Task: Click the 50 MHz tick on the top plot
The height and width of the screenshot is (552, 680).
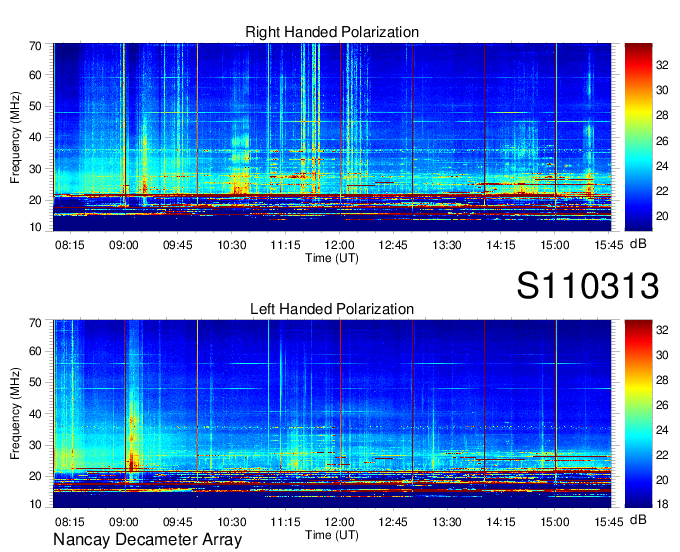Action: 35,107
